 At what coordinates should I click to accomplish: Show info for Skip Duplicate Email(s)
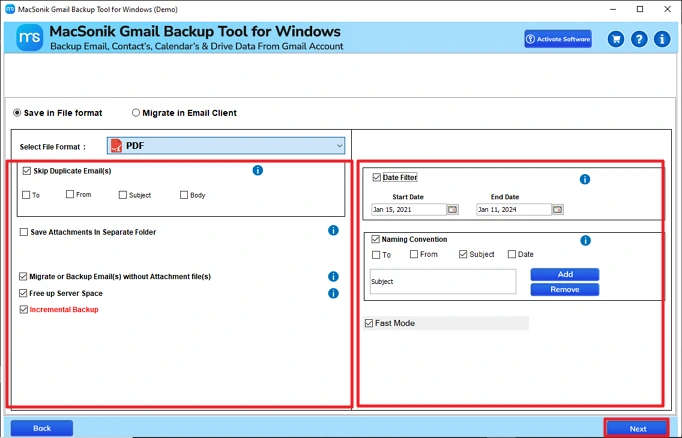click(x=257, y=171)
